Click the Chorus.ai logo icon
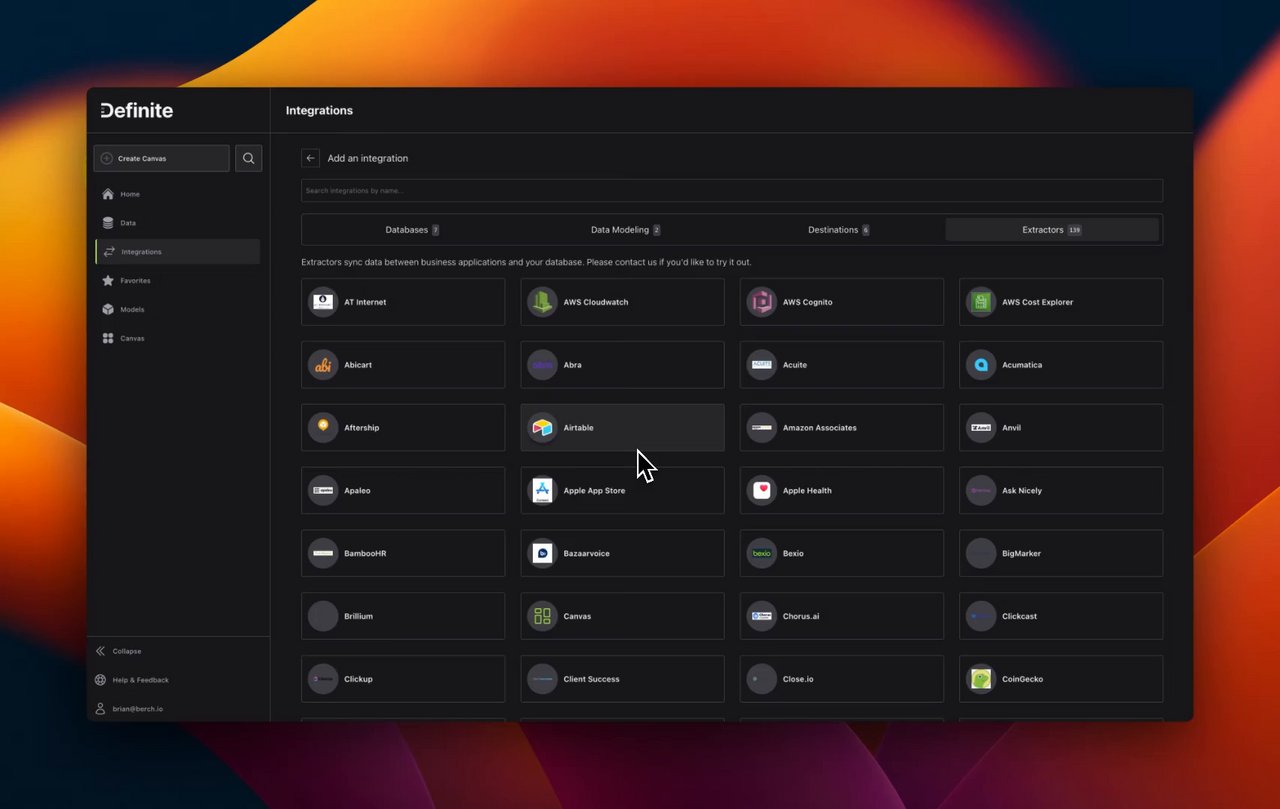1280x809 pixels. click(762, 616)
